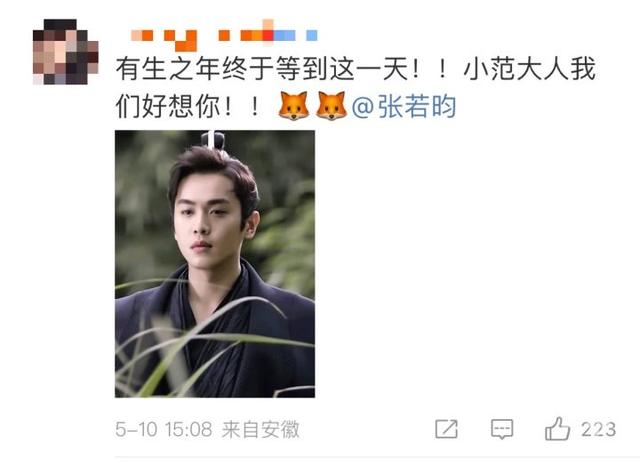This screenshot has height=468, width=640.
Task: Click the 223 like count
Action: (x=598, y=430)
